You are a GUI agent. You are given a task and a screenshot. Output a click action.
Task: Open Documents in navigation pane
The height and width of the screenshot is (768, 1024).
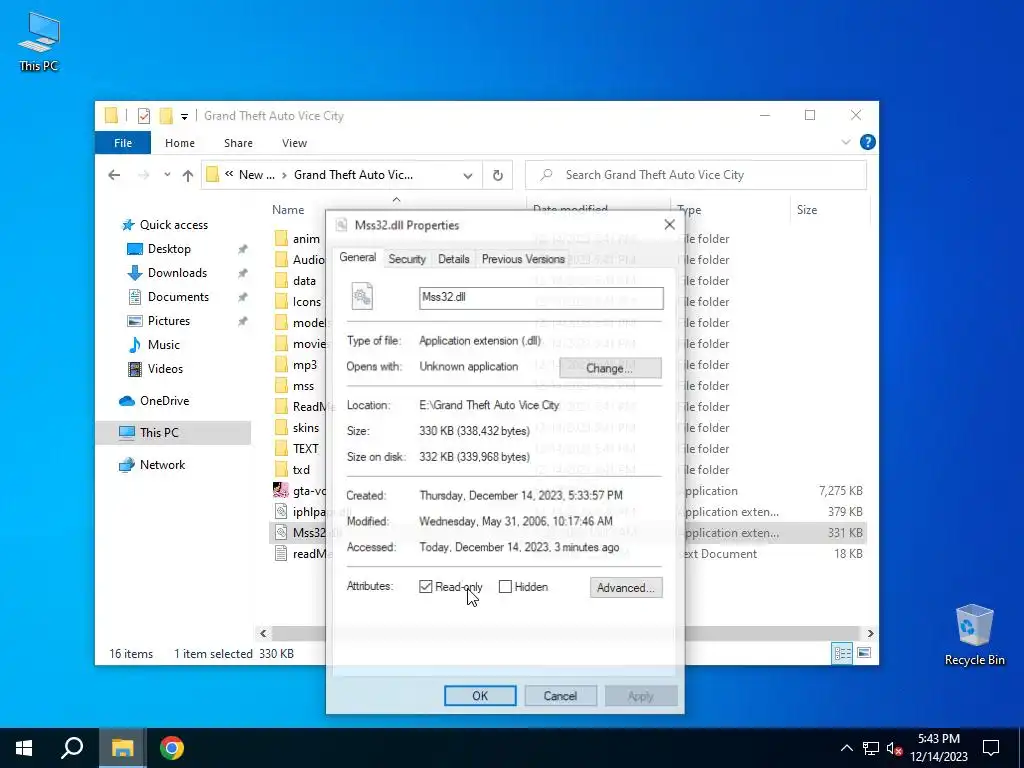coord(178,297)
